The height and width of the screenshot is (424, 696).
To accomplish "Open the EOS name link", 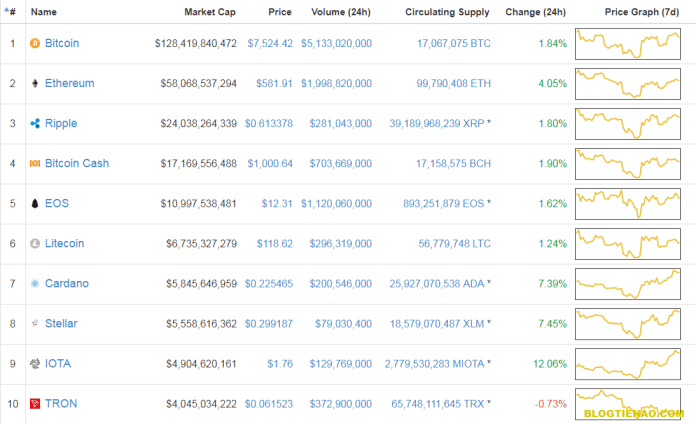I will click(57, 203).
